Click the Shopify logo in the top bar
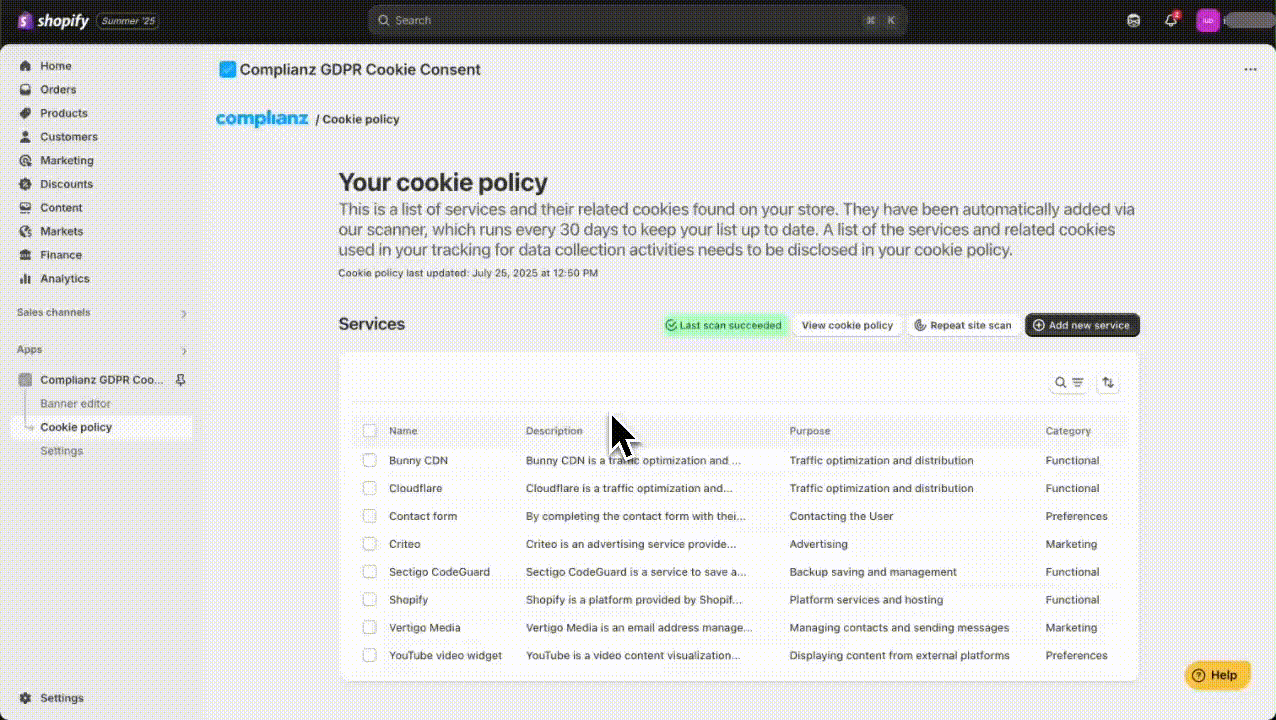Viewport: 1276px width, 720px height. point(53,20)
